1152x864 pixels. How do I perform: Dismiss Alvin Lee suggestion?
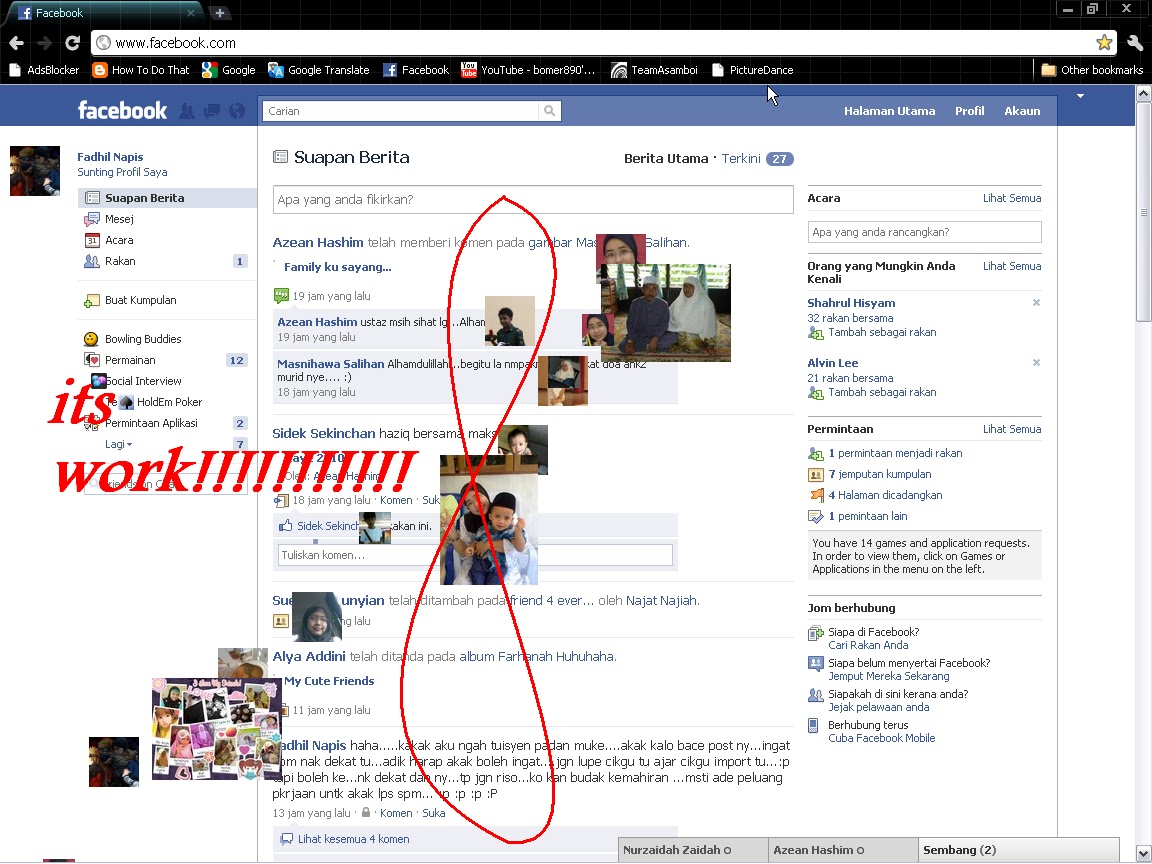coord(1036,363)
